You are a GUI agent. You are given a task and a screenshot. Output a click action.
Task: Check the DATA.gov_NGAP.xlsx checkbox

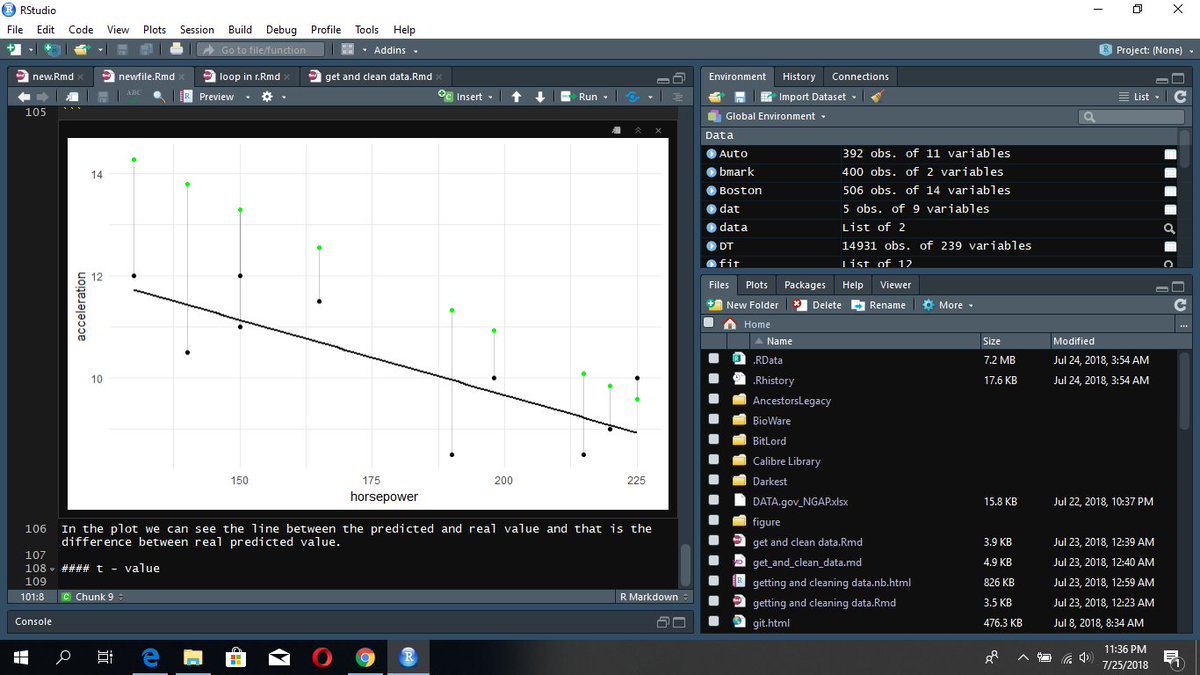(714, 501)
